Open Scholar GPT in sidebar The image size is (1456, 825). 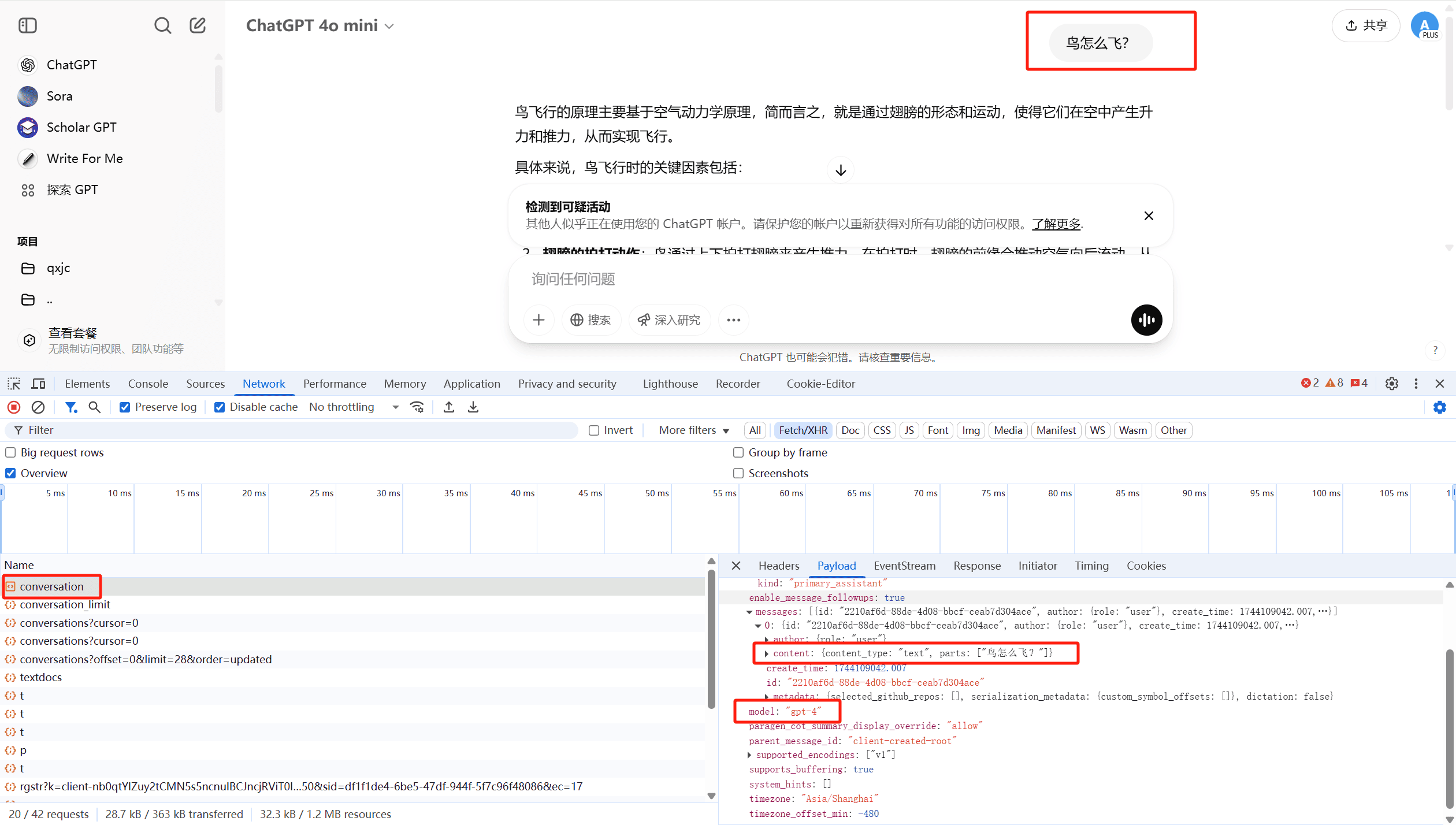[81, 127]
